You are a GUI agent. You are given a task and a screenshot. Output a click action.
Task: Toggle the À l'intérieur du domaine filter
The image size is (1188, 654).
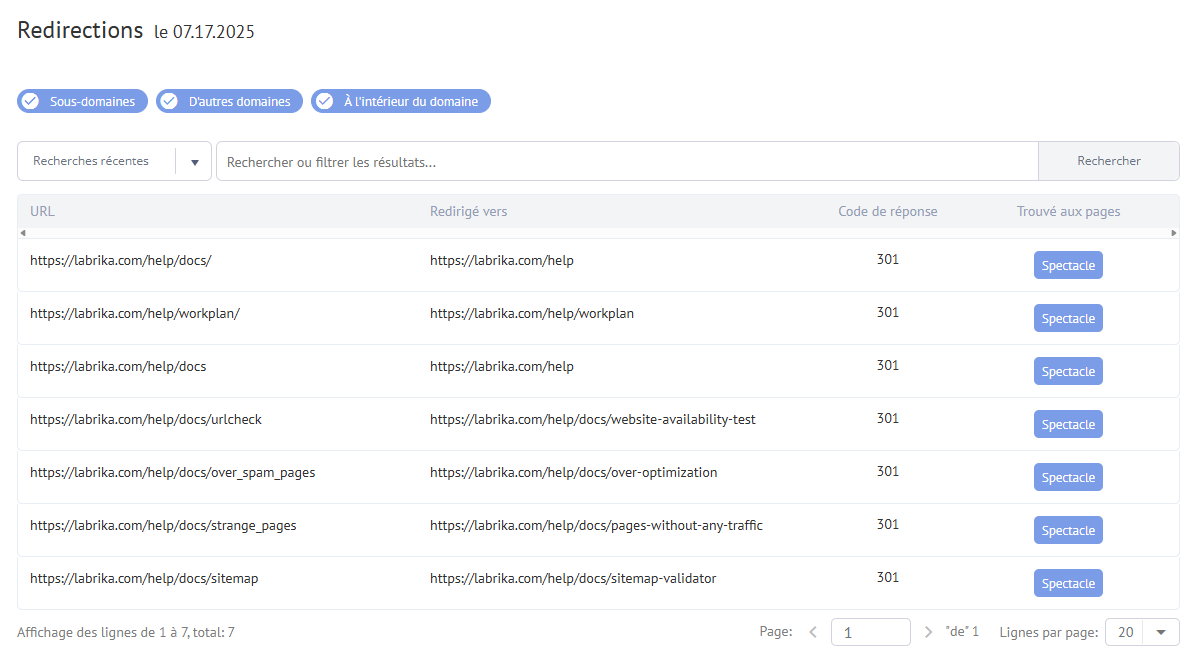pyautogui.click(x=401, y=102)
